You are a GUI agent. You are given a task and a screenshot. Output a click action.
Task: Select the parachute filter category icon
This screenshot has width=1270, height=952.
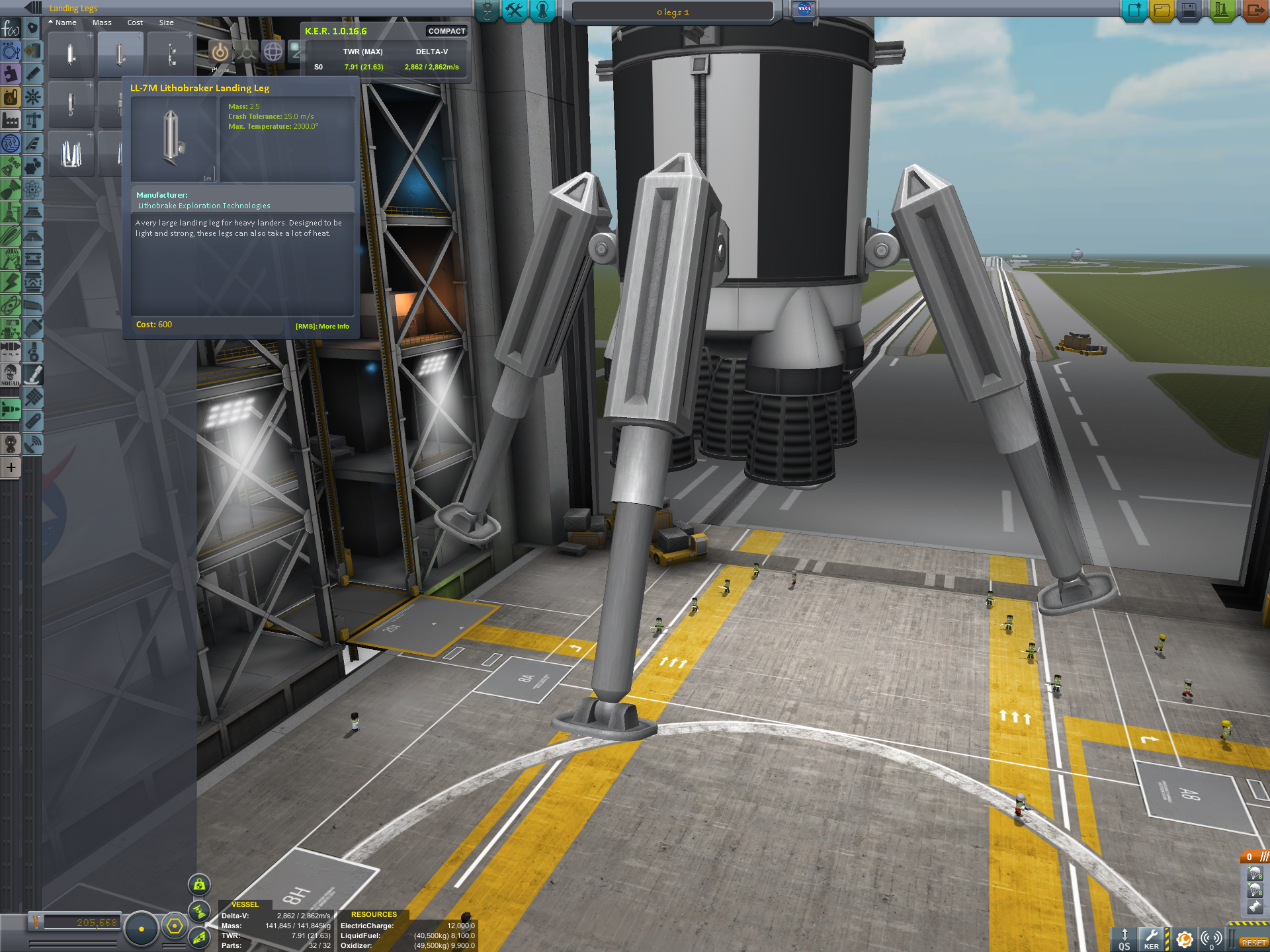click(x=11, y=259)
